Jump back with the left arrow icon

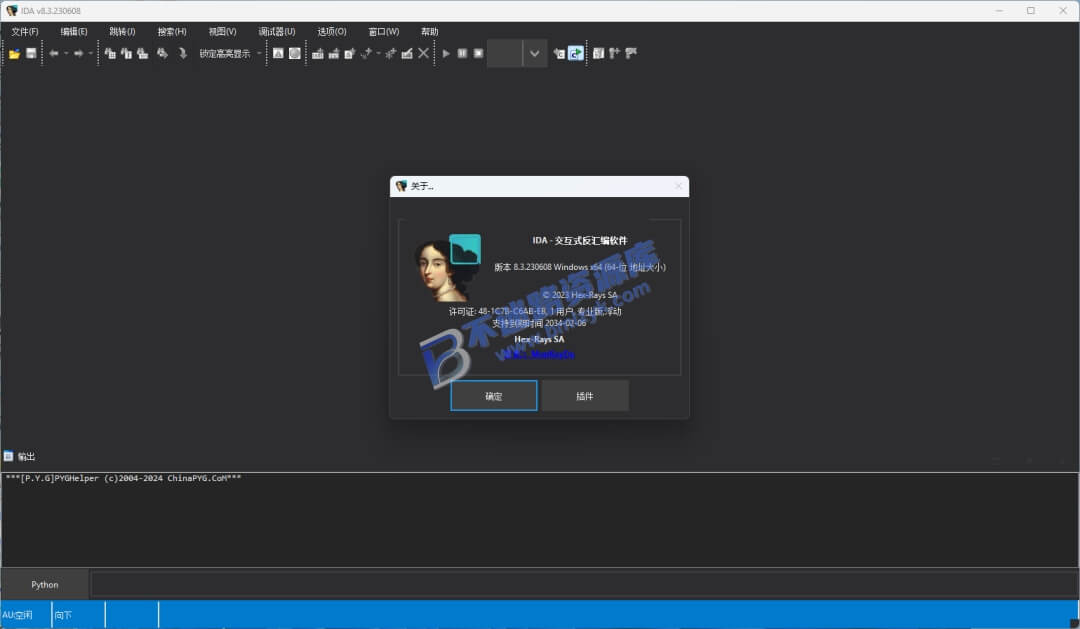[x=54, y=53]
